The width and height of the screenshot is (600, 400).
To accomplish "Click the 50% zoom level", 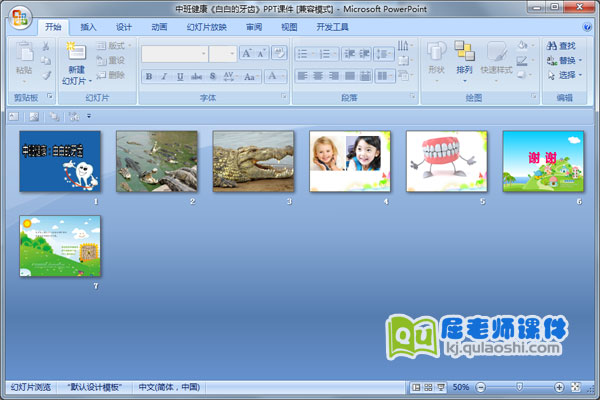I will pyautogui.click(x=461, y=387).
